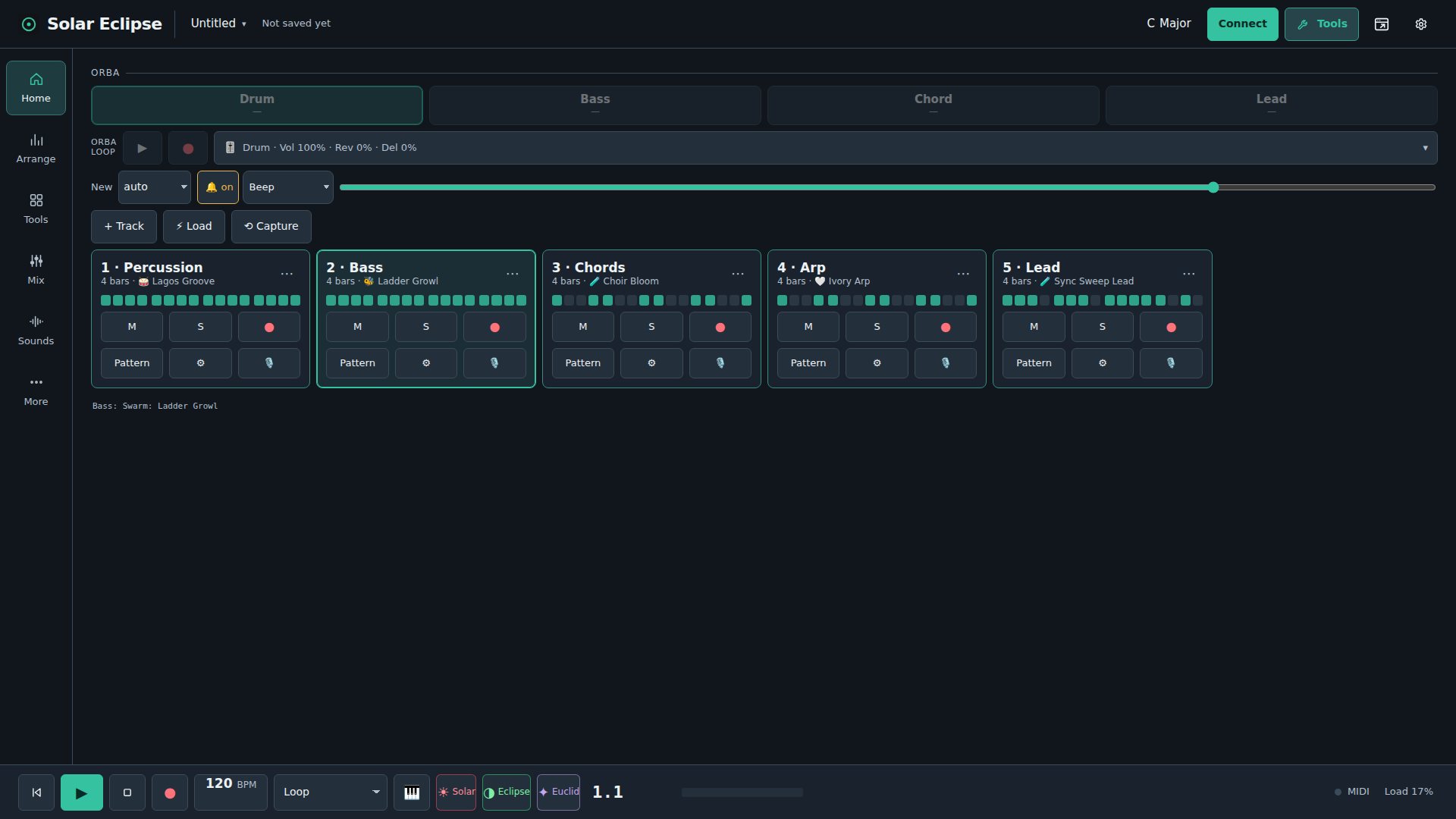The height and width of the screenshot is (819, 1456).
Task: Record the Orba loop
Action: pos(188,149)
